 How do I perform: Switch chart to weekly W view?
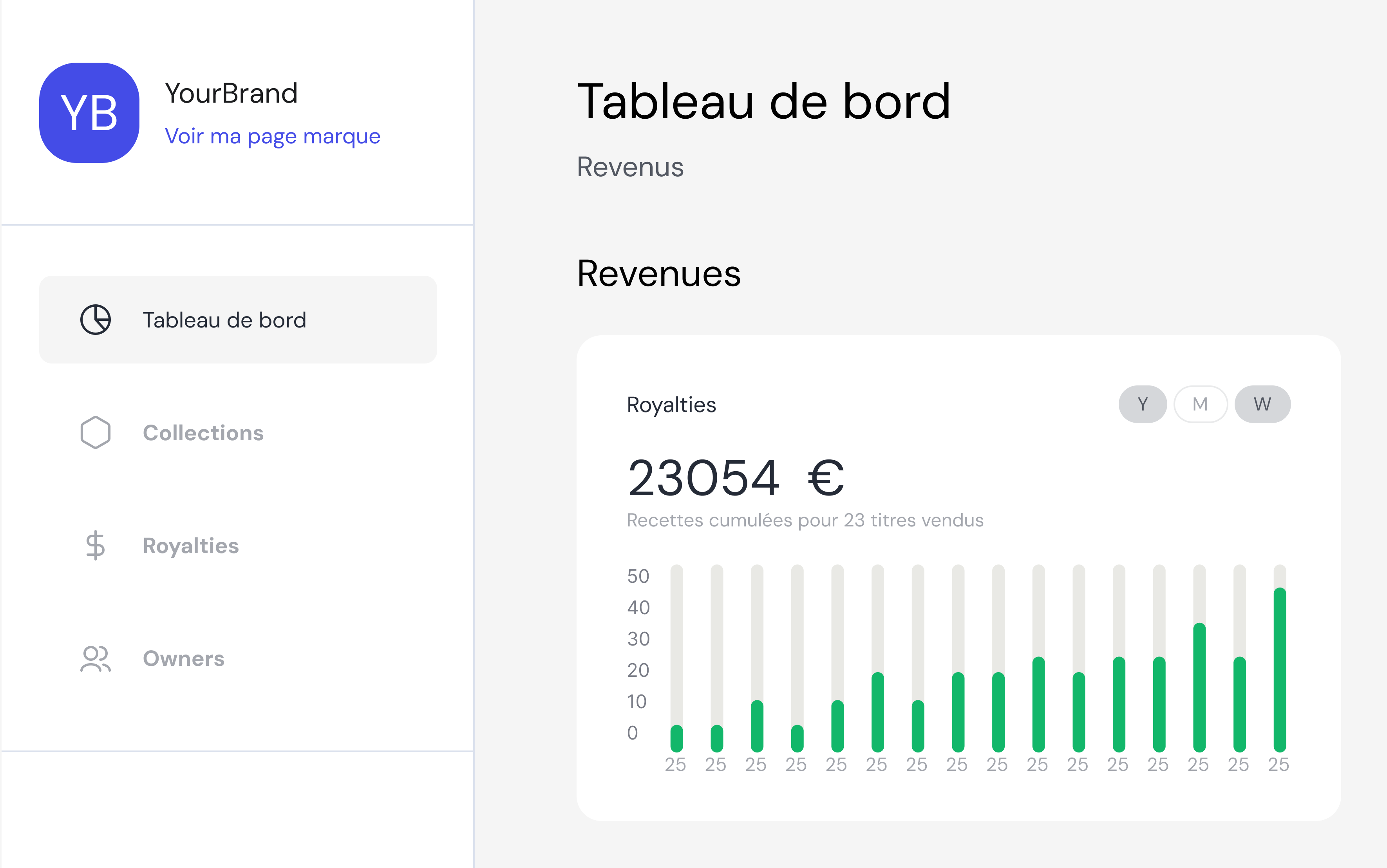[1262, 404]
